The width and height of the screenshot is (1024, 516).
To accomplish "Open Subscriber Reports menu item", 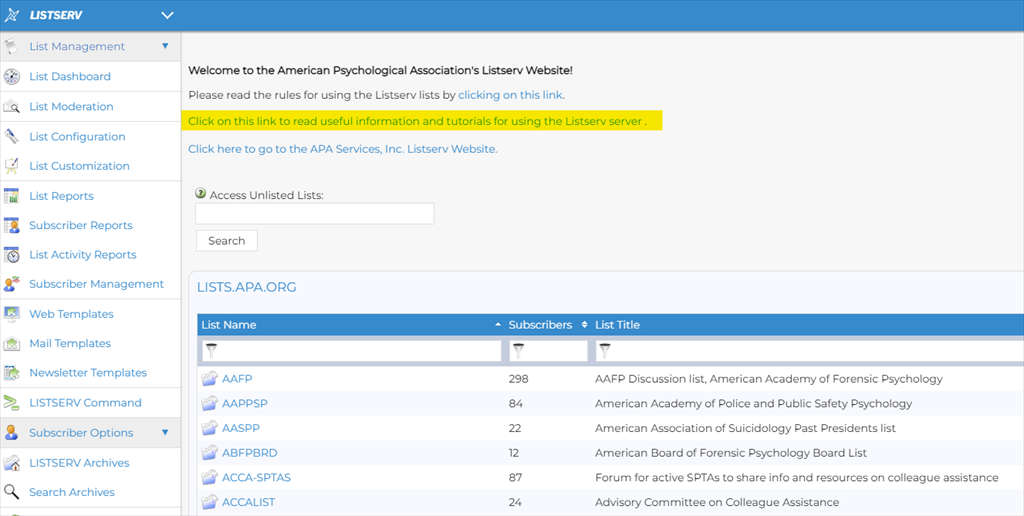I will 81,225.
